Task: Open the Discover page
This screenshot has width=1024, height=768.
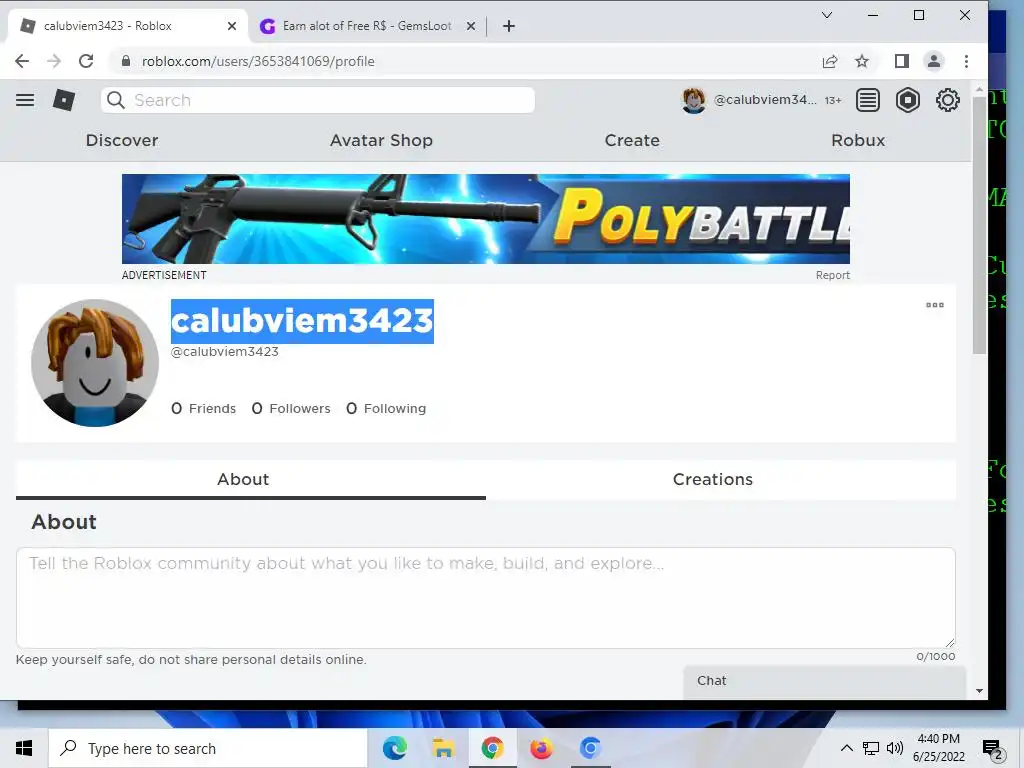Action: tap(122, 140)
